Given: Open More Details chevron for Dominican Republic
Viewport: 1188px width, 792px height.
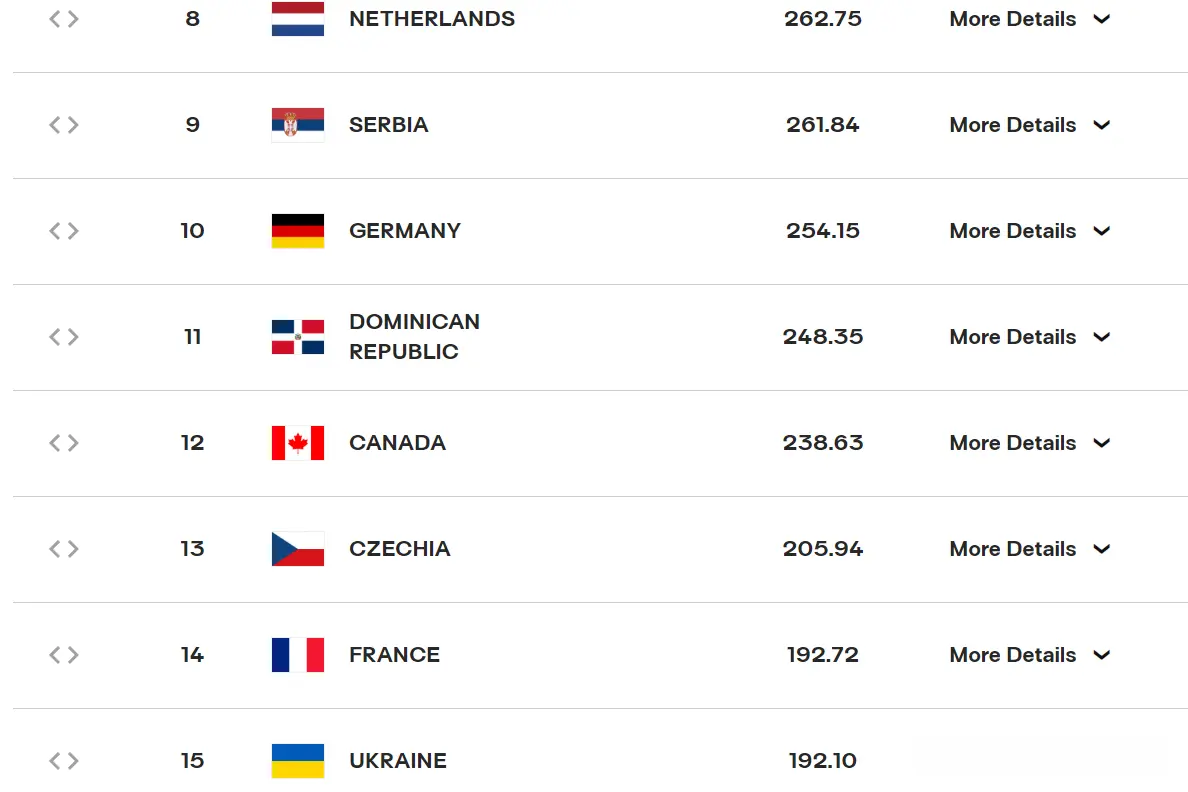Looking at the screenshot, I should tap(1102, 337).
